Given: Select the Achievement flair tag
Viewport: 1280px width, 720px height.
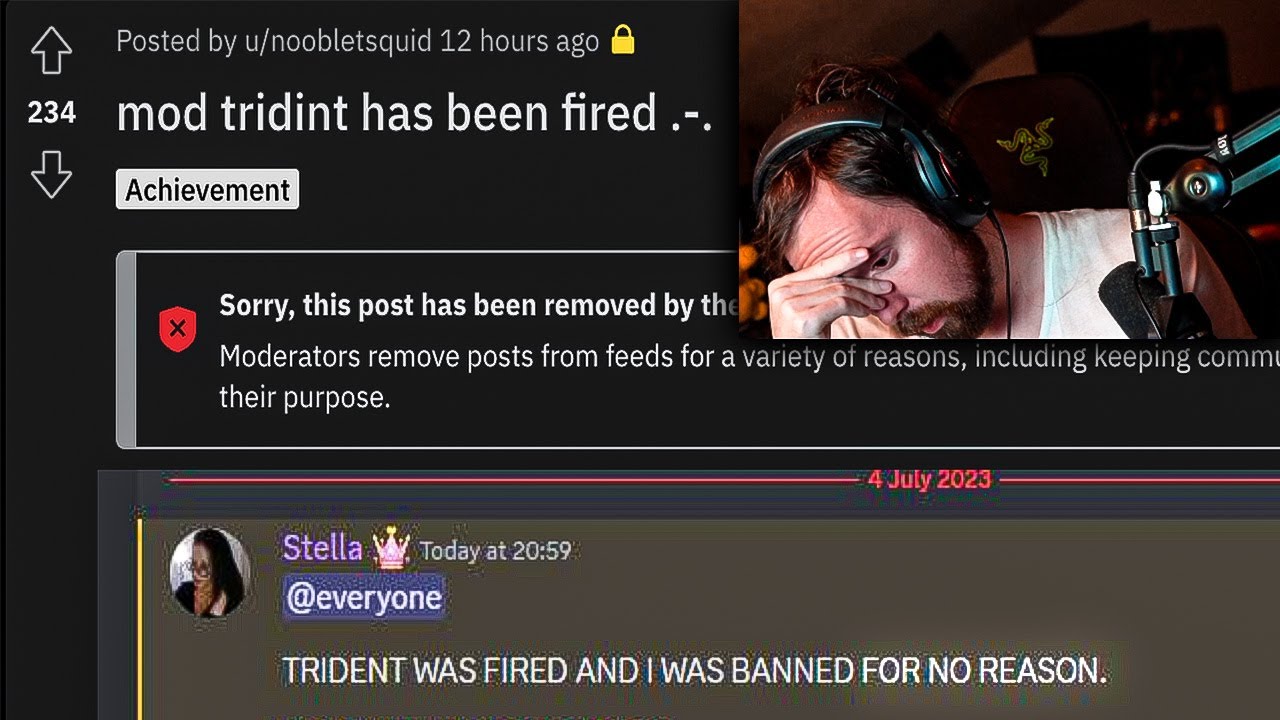Looking at the screenshot, I should click(207, 189).
